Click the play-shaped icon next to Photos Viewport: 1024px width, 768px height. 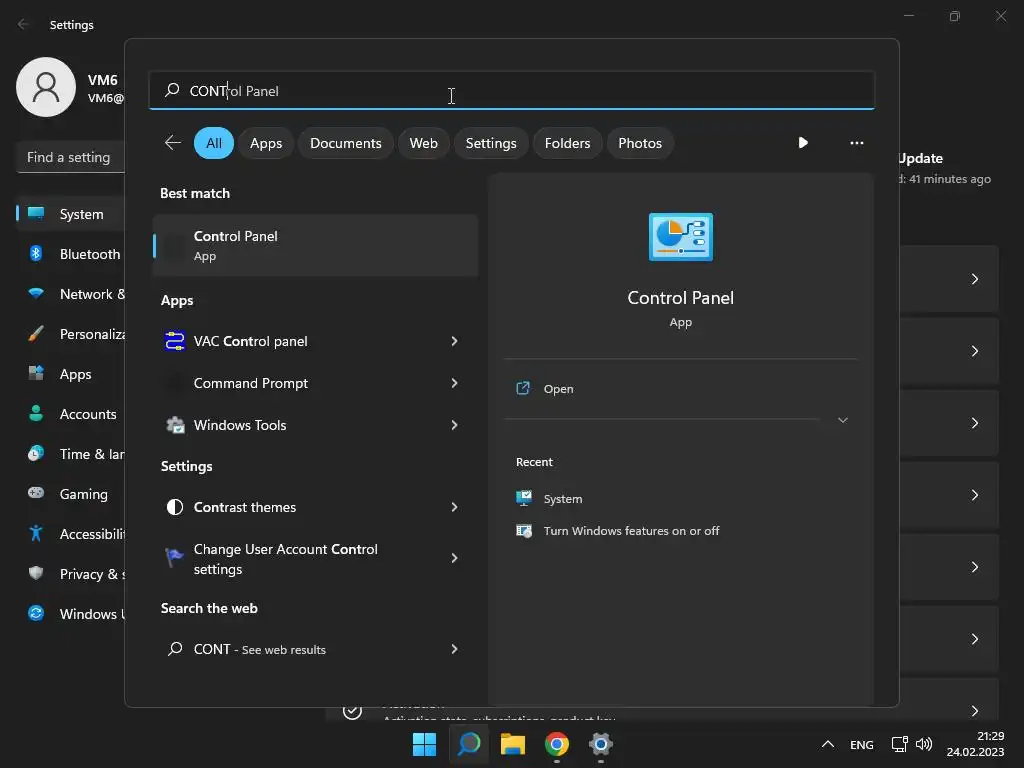[803, 142]
